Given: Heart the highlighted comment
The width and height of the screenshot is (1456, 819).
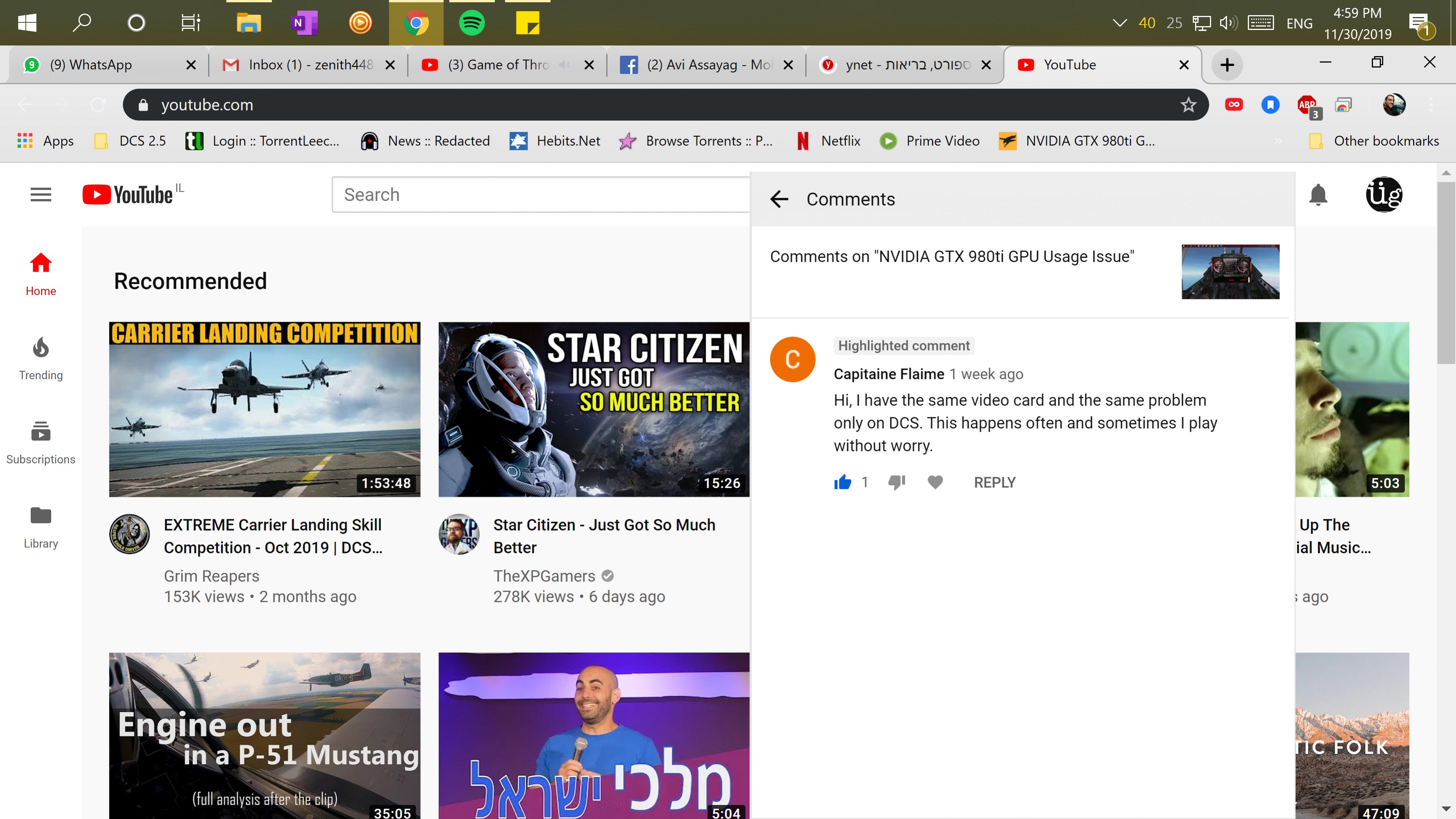Looking at the screenshot, I should [935, 482].
